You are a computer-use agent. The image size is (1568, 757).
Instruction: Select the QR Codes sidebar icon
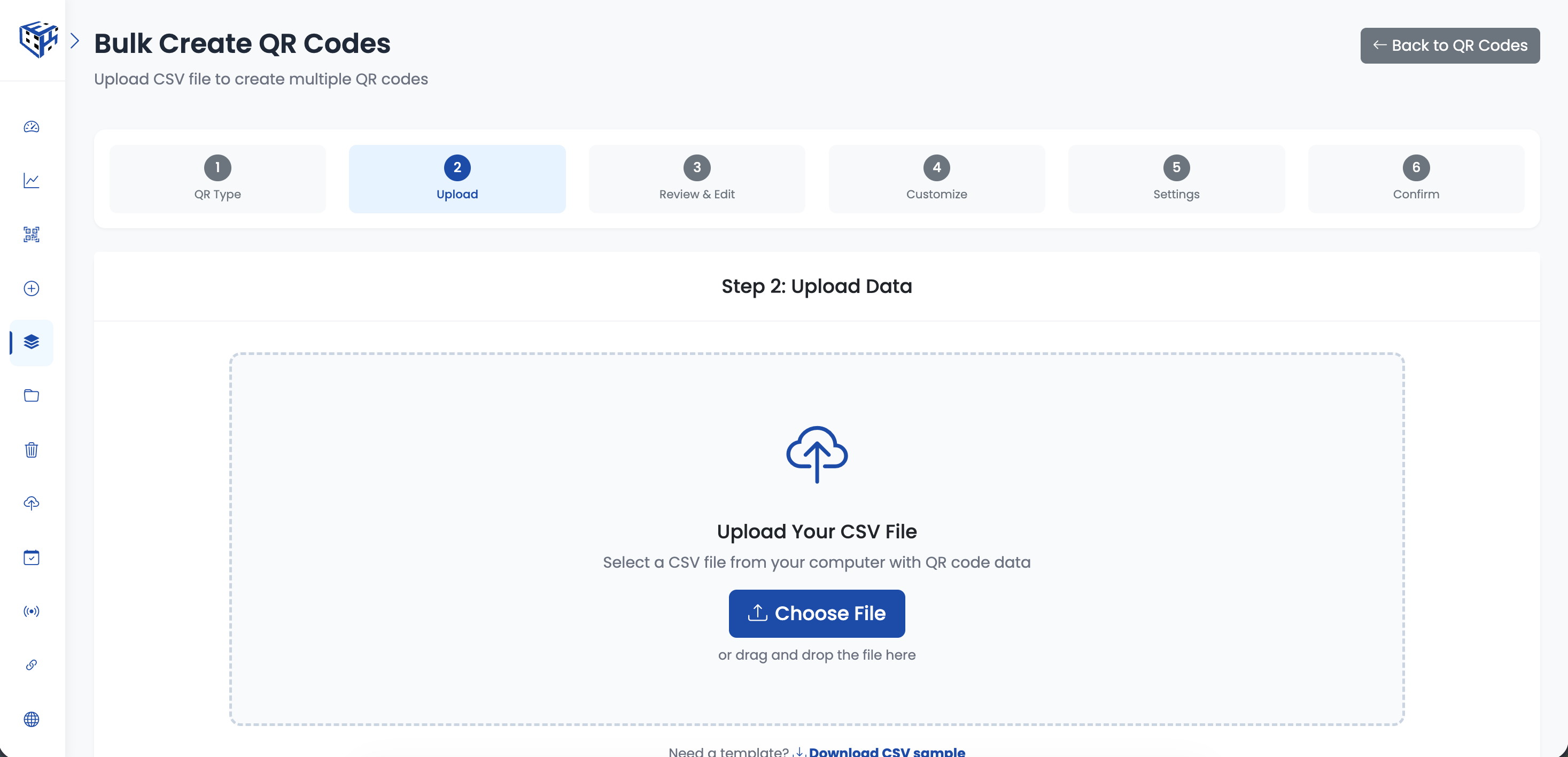point(31,235)
